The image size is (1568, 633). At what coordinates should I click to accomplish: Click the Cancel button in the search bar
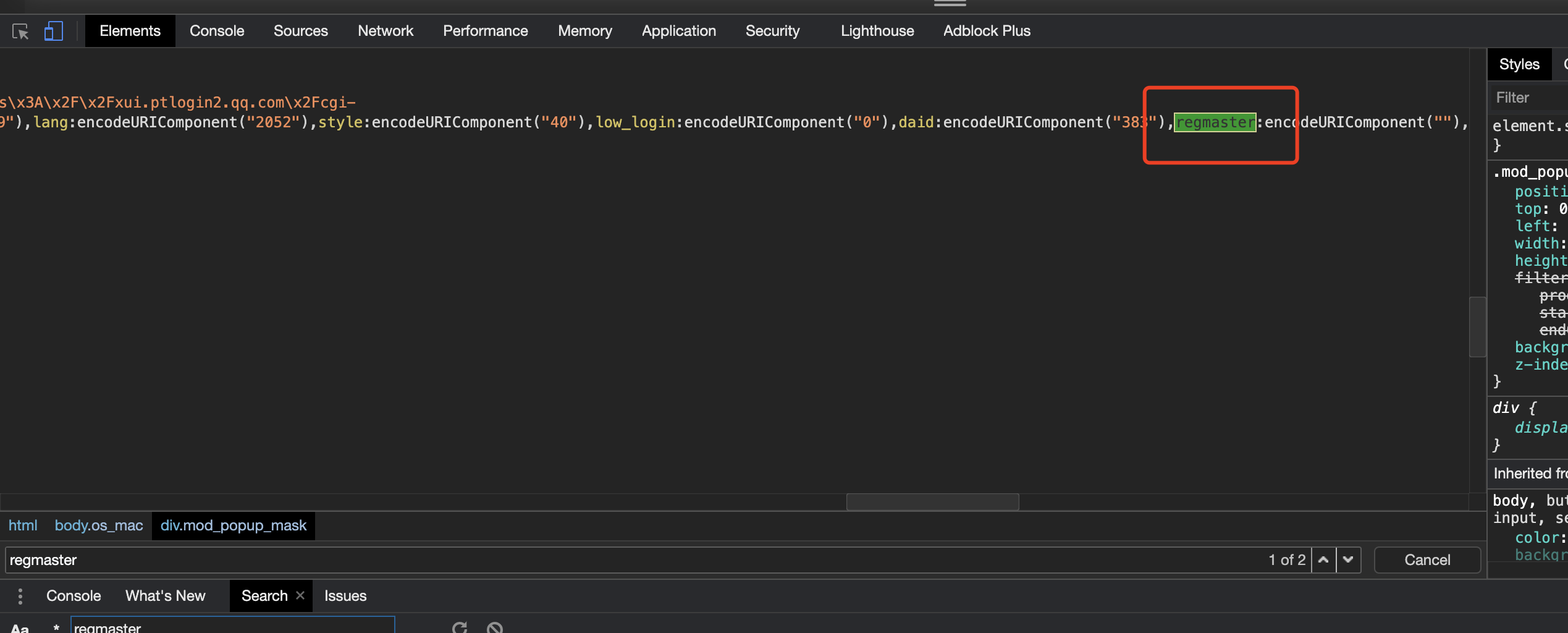(1427, 559)
